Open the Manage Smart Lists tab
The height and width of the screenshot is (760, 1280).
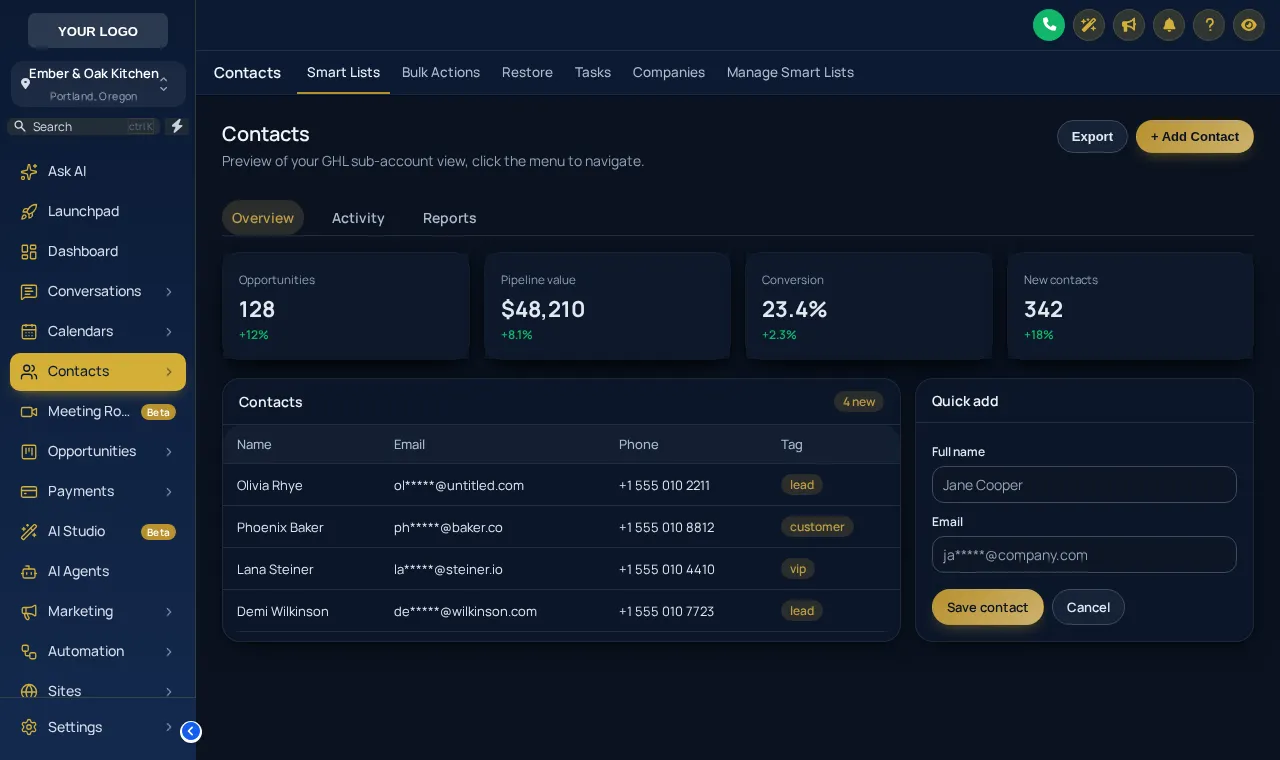[790, 72]
